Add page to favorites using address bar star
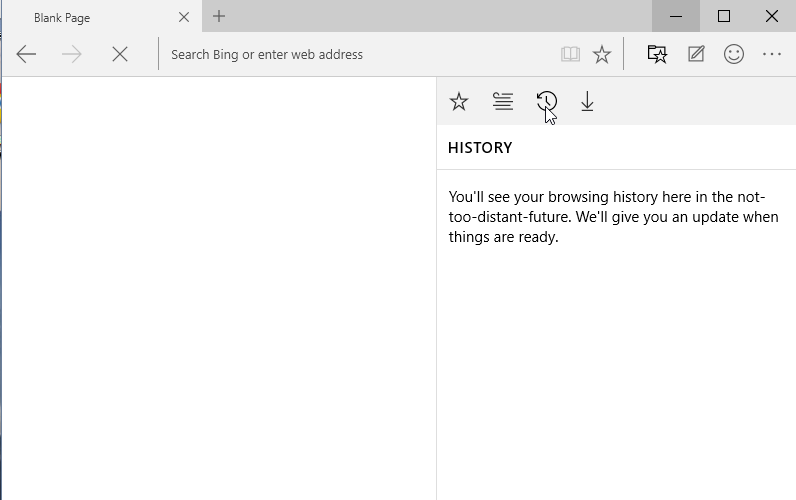796x500 pixels. pos(602,55)
